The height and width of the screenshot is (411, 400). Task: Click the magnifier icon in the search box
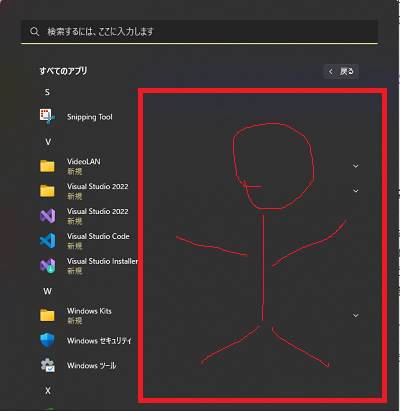click(x=34, y=32)
